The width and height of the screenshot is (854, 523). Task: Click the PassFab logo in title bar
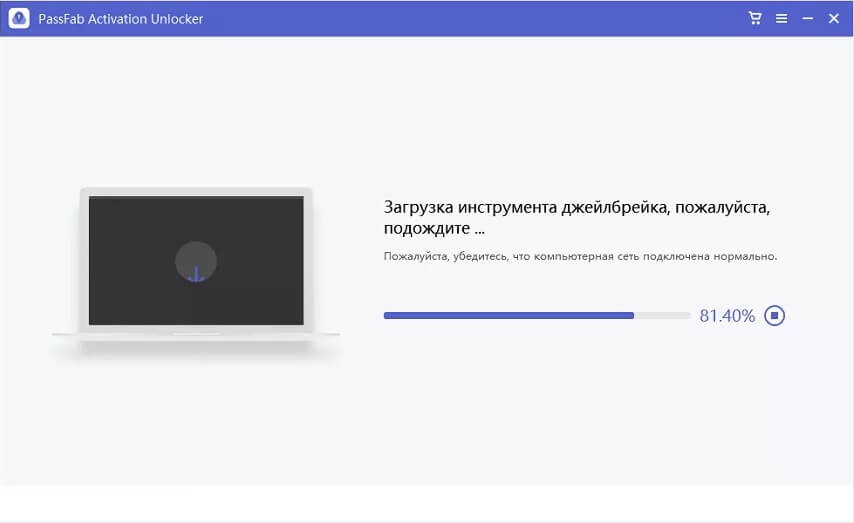coord(19,19)
